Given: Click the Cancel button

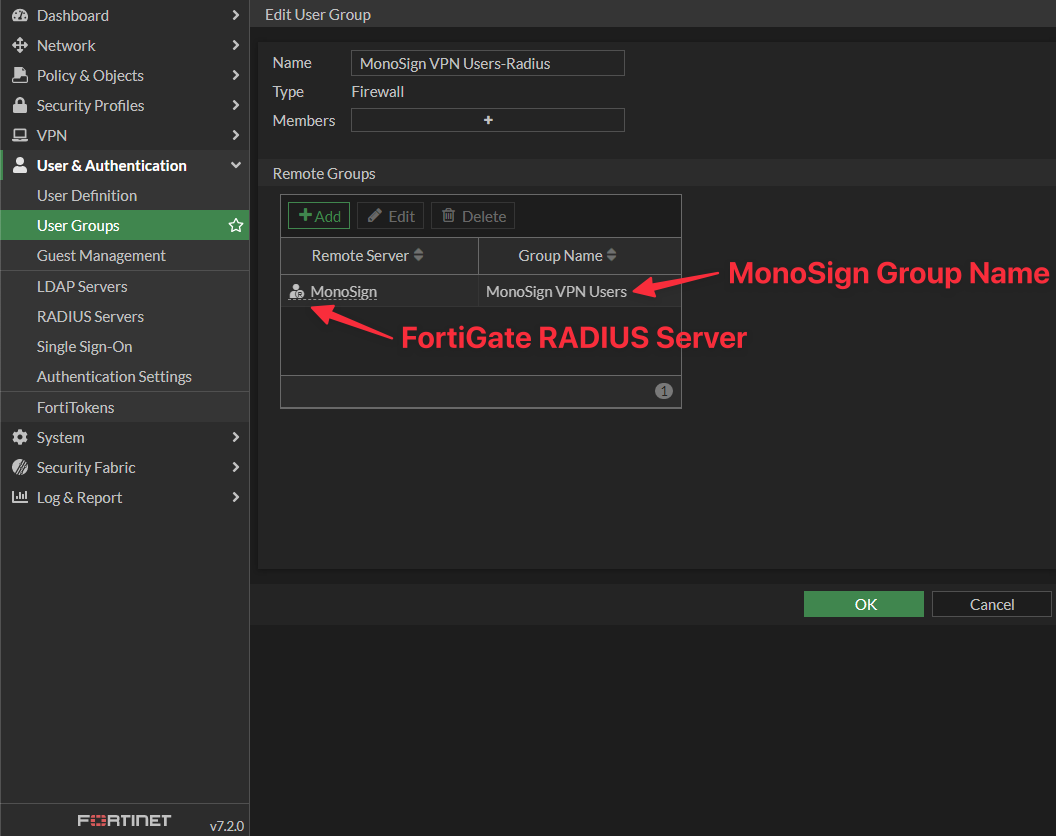Looking at the screenshot, I should (x=991, y=604).
